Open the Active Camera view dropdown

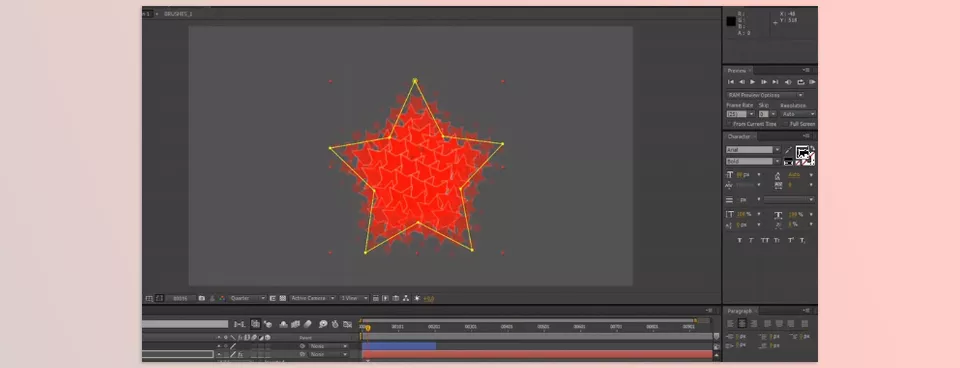(x=313, y=298)
